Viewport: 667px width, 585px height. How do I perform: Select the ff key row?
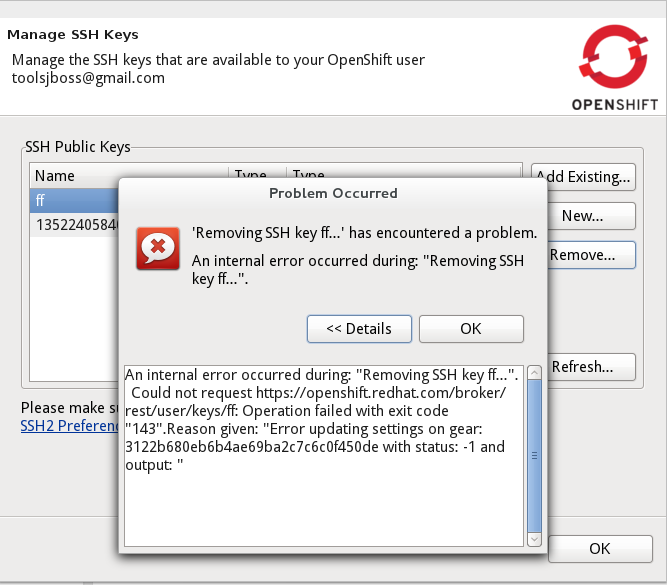click(x=74, y=200)
